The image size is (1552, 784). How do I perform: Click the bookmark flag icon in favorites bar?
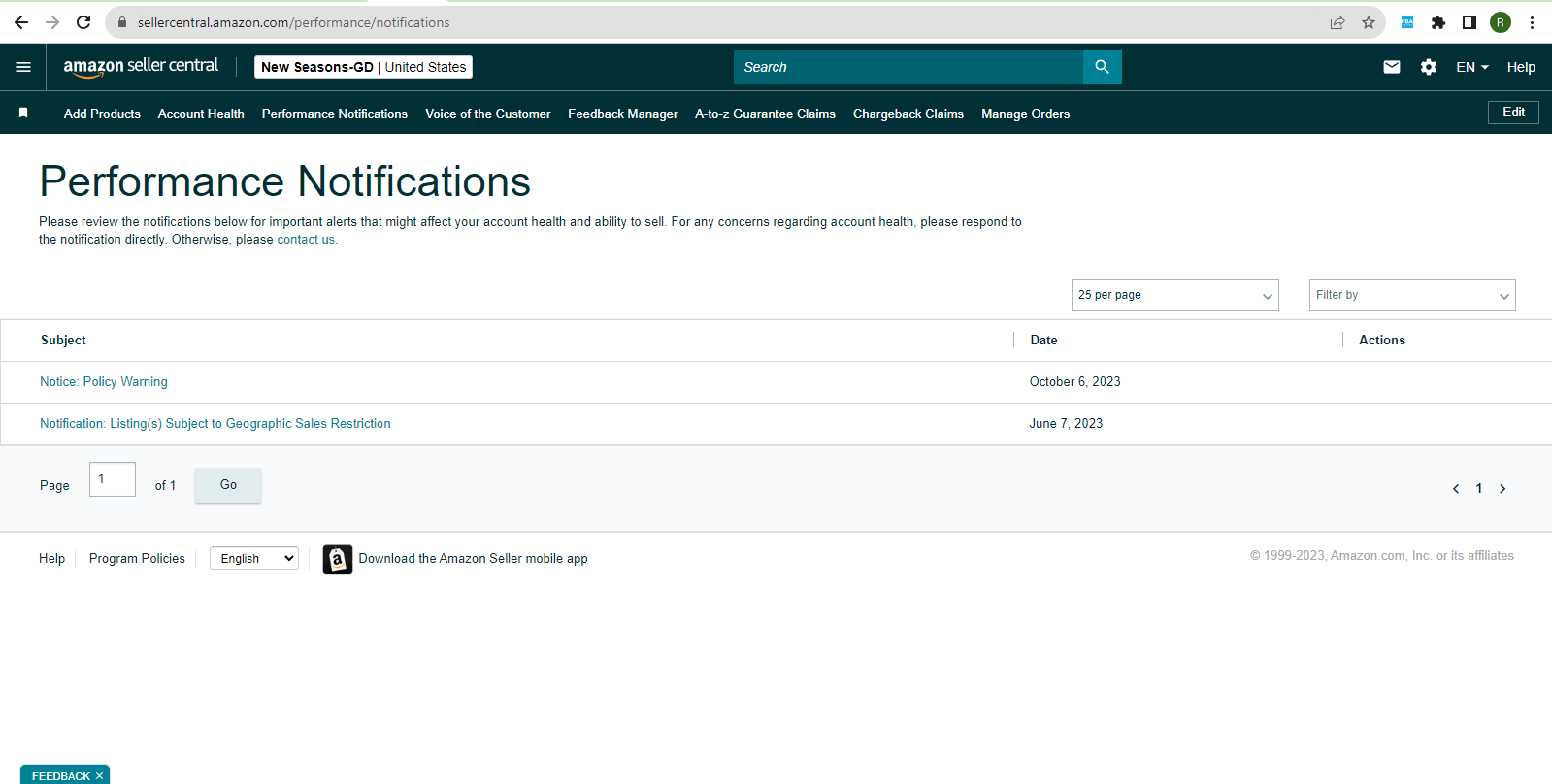point(23,114)
